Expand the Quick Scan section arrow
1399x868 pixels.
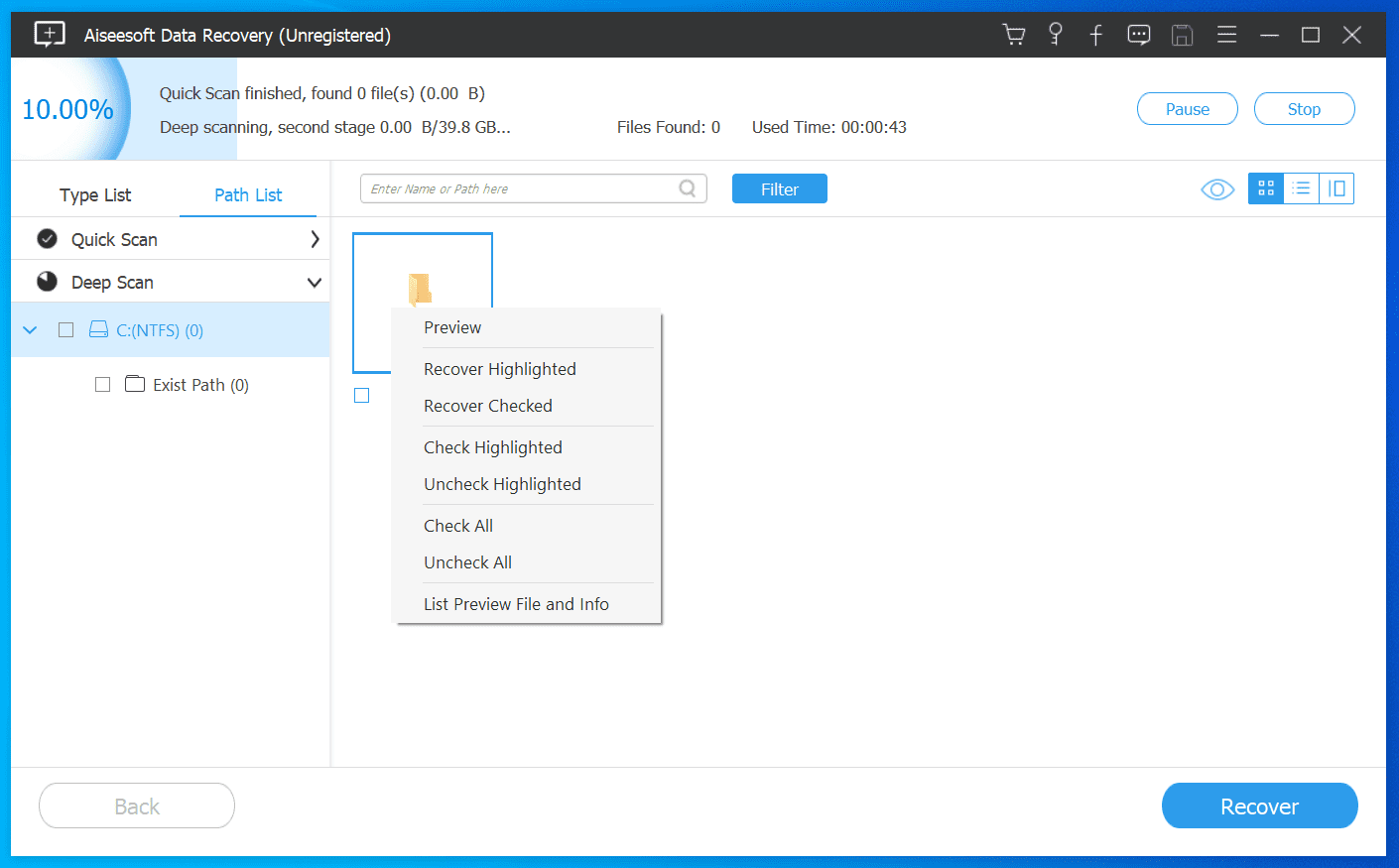coord(315,239)
